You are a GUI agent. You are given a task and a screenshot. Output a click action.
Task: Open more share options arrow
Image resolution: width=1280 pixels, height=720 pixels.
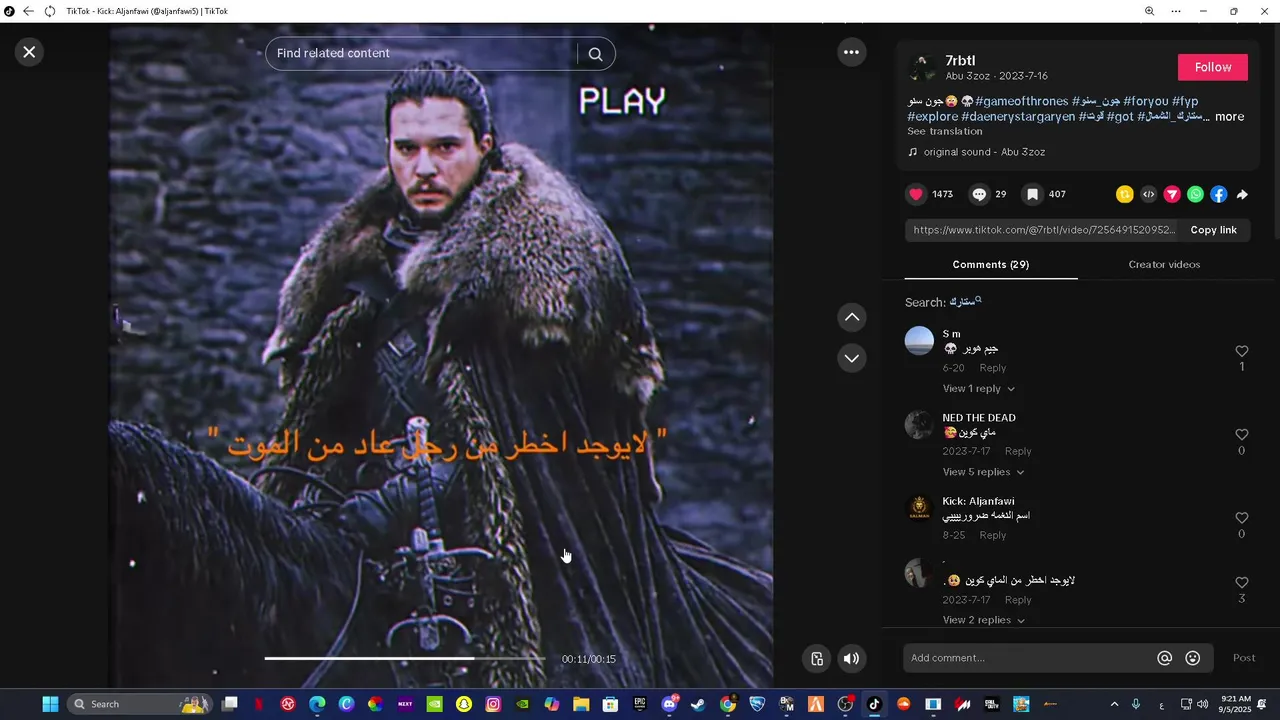tap(1242, 195)
